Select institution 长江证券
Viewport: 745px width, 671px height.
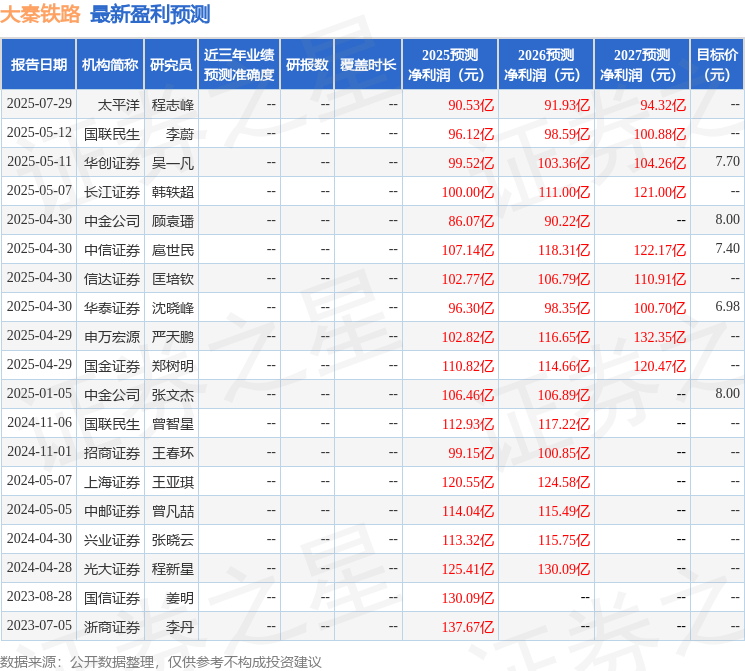click(x=112, y=192)
